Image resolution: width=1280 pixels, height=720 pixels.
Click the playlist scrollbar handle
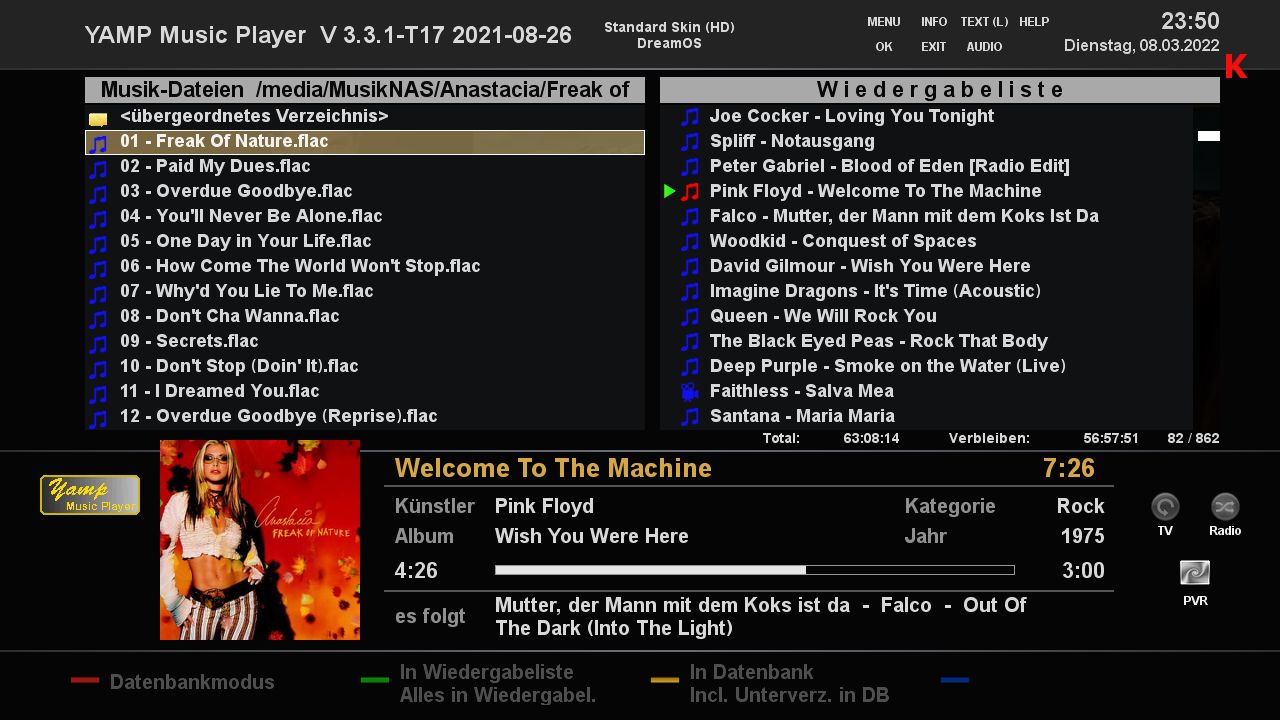[x=1208, y=136]
